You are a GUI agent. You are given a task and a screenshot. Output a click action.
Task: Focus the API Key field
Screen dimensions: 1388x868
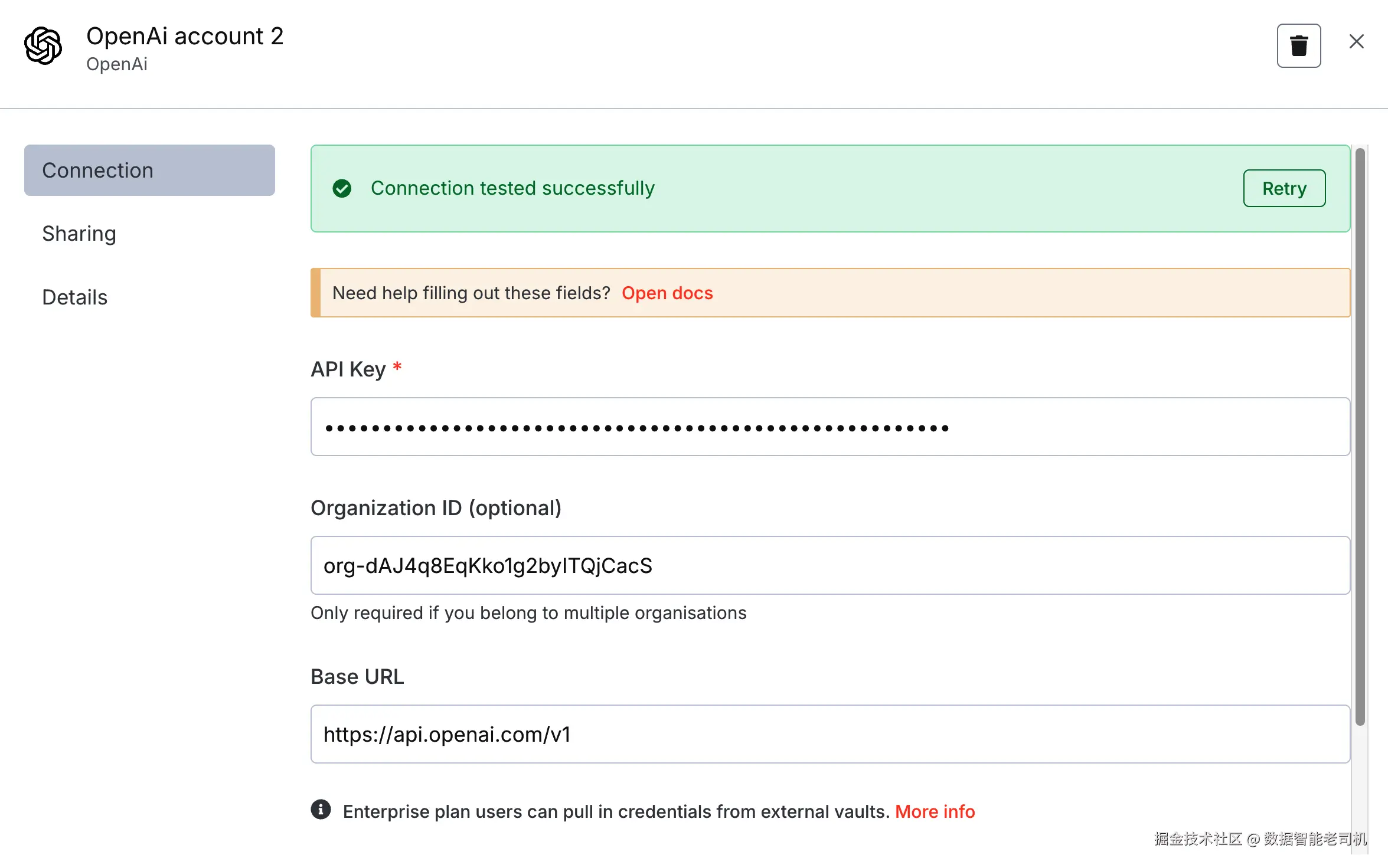pyautogui.click(x=829, y=427)
